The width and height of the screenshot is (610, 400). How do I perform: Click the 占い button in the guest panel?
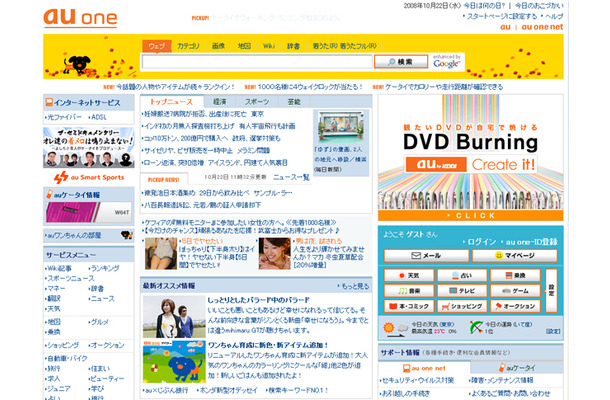462,275
